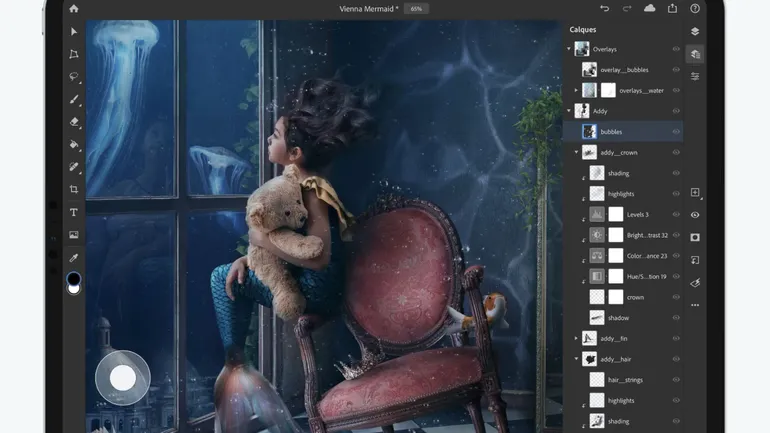Hide the bubbles layer

click(676, 132)
